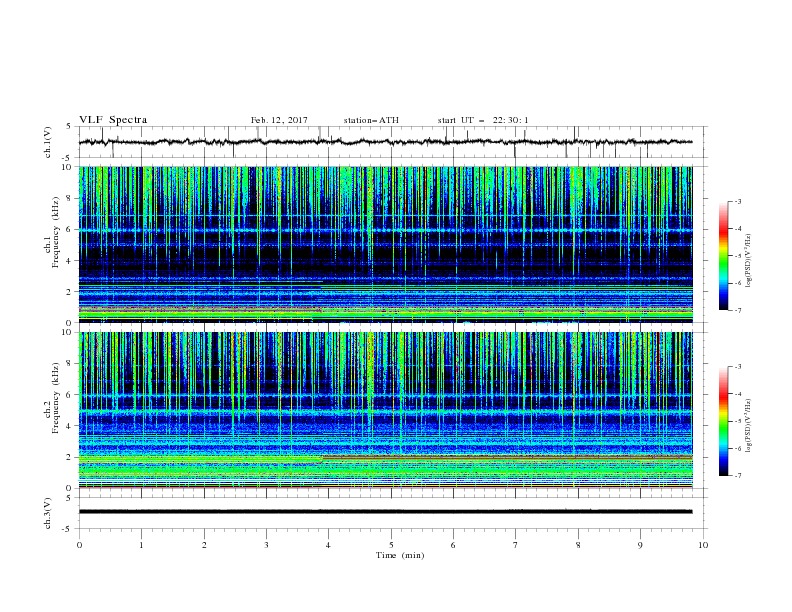Viewport: 792px width, 612px height.
Task: Click the "2" tick on the Time axis
Action: point(204,545)
